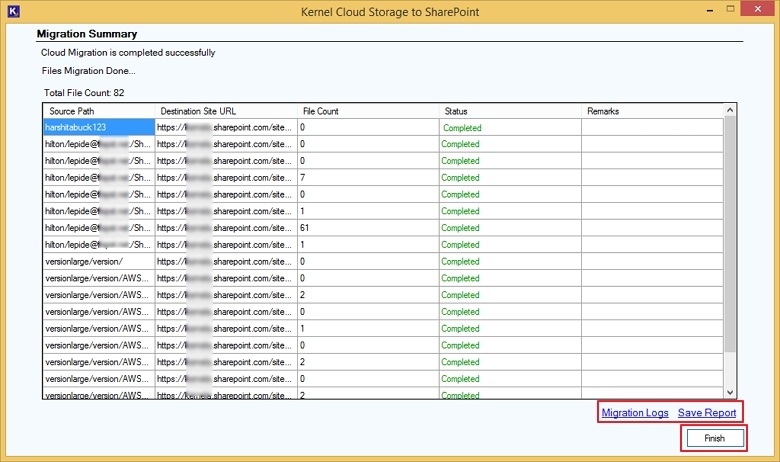Click destination URL in the versionlarge/version/ row
Viewport: 780px width, 462px height.
point(226,262)
